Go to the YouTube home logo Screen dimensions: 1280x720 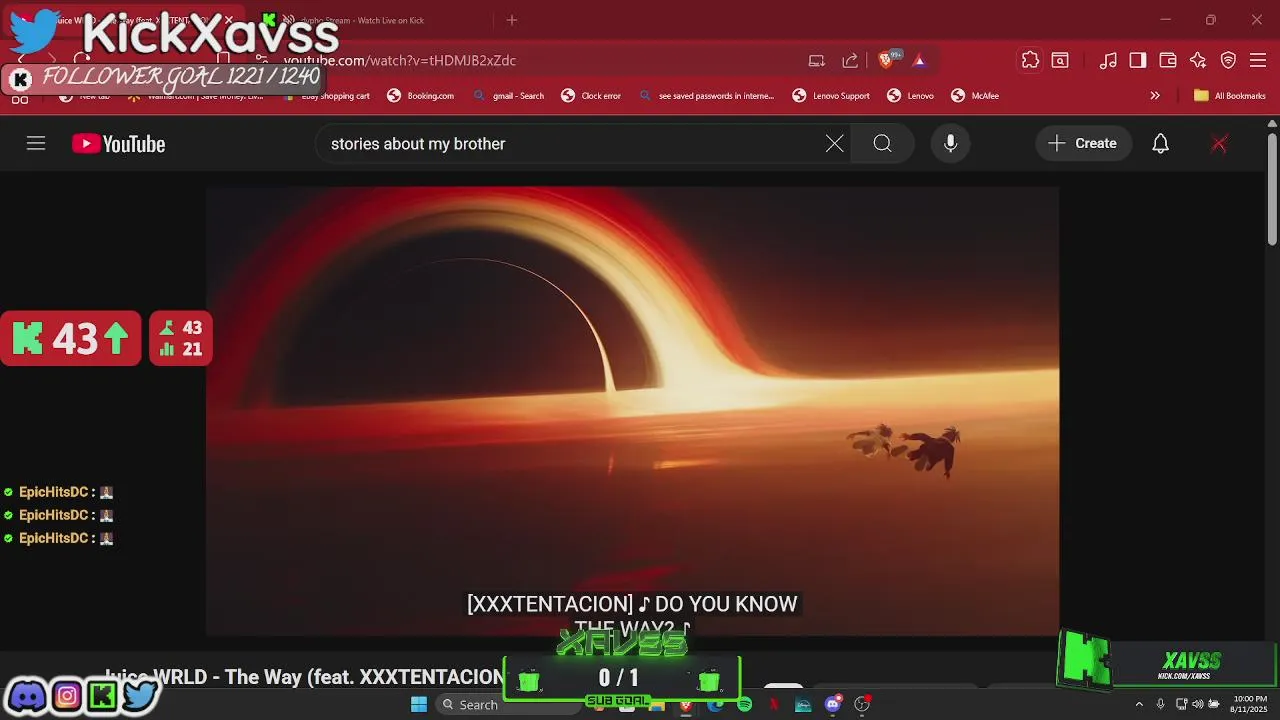[118, 144]
